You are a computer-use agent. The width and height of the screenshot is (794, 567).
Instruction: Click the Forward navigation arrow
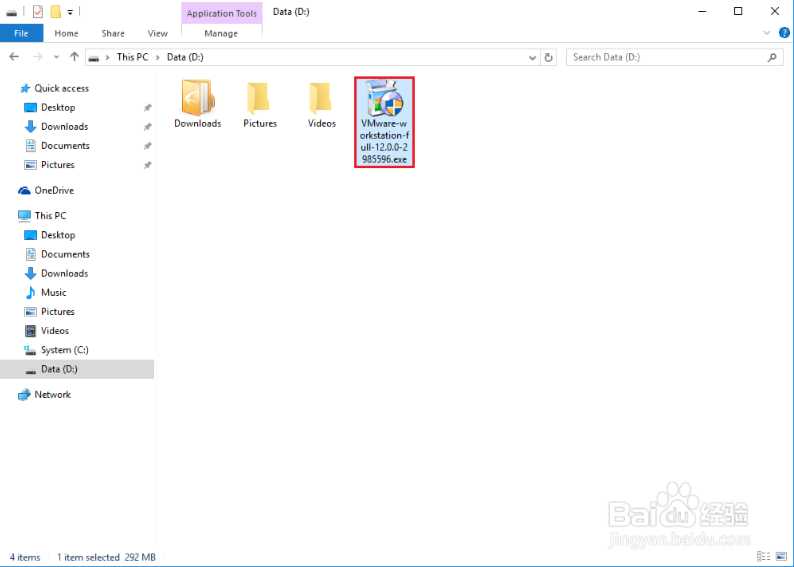pos(37,57)
